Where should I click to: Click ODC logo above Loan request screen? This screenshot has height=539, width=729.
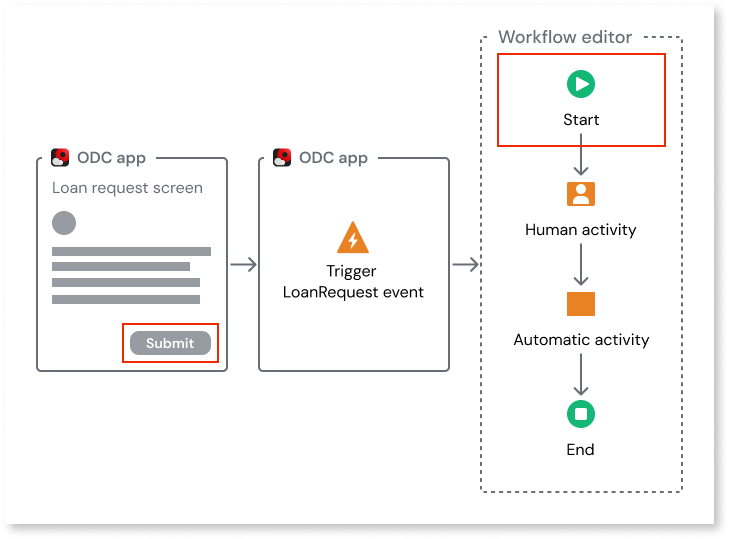point(60,158)
